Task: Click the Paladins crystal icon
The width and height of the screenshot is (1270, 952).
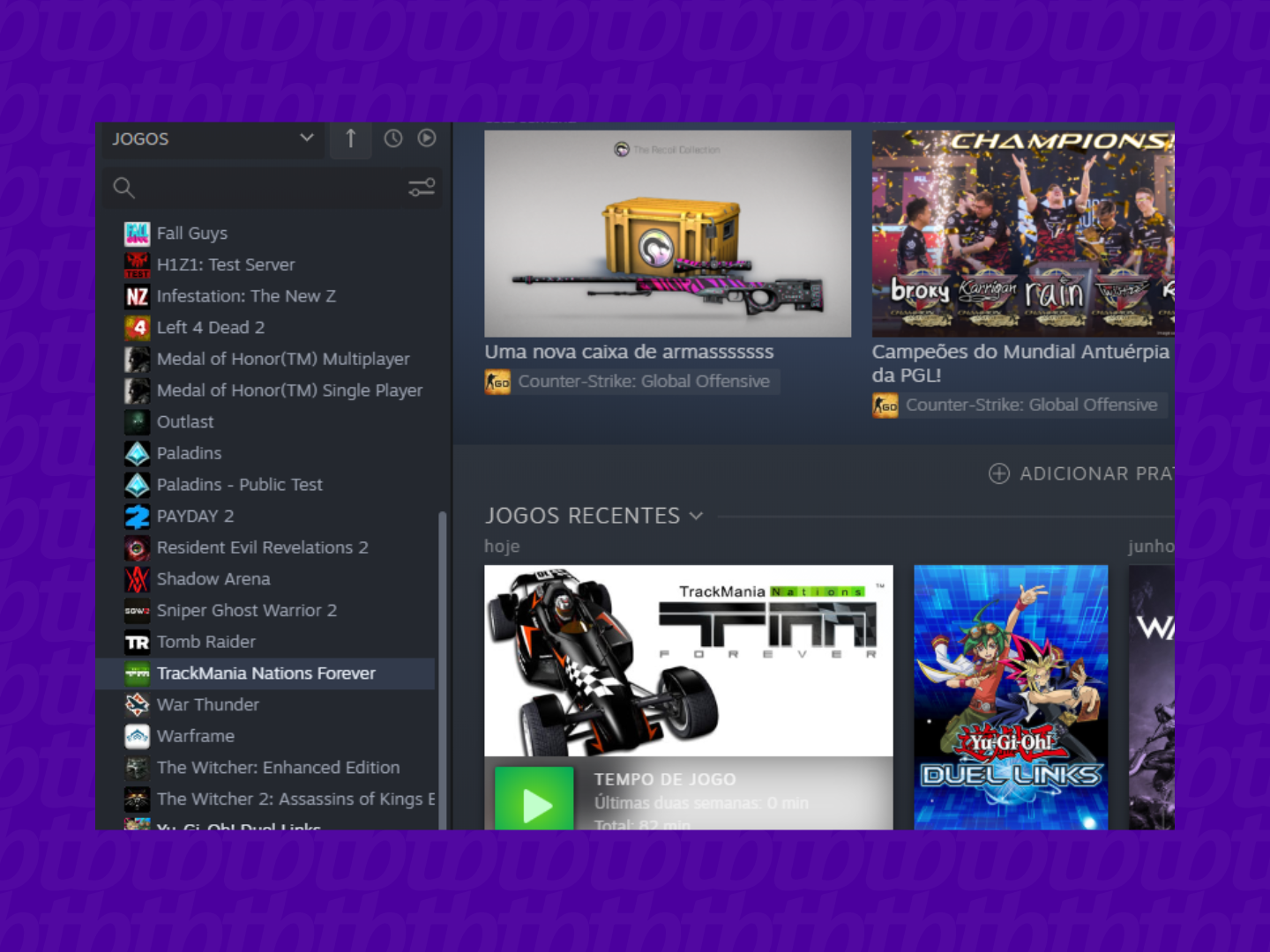Action: (x=137, y=454)
